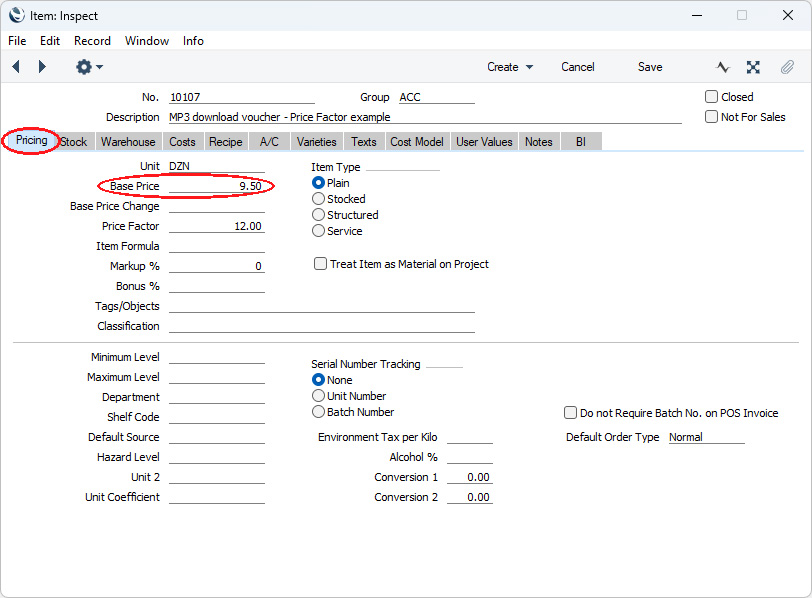Click the Shelf Code field
Viewport: 812px width, 598px height.
point(216,417)
